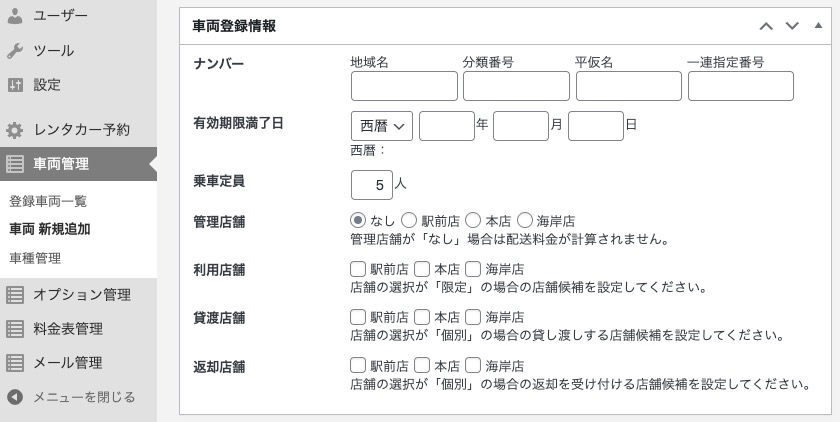Select 管理店舗 海岸店 radio button

[524, 220]
